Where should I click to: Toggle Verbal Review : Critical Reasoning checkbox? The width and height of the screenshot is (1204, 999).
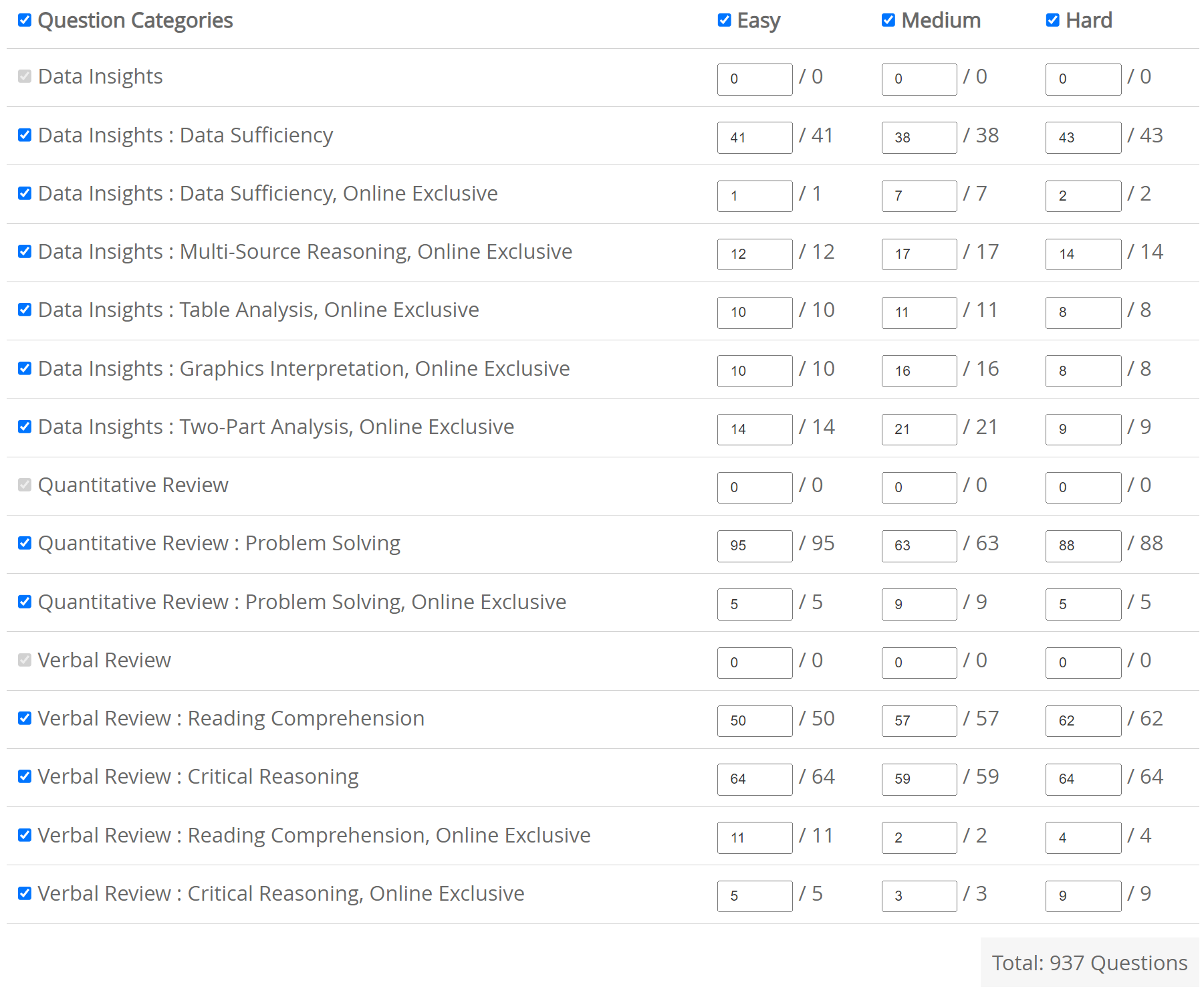pos(25,776)
